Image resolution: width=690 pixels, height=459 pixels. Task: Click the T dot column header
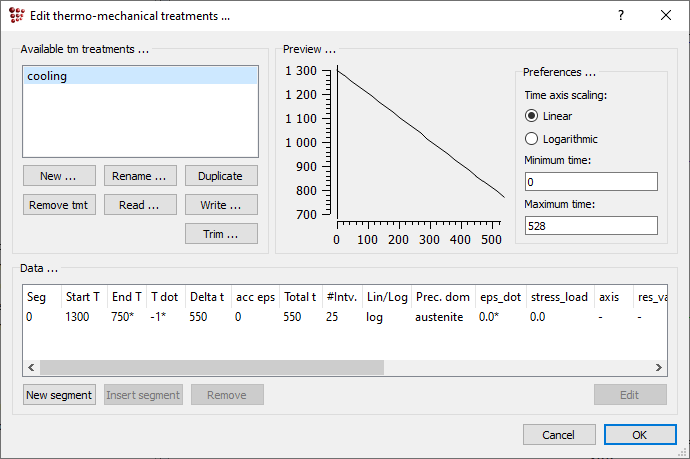coord(165,297)
